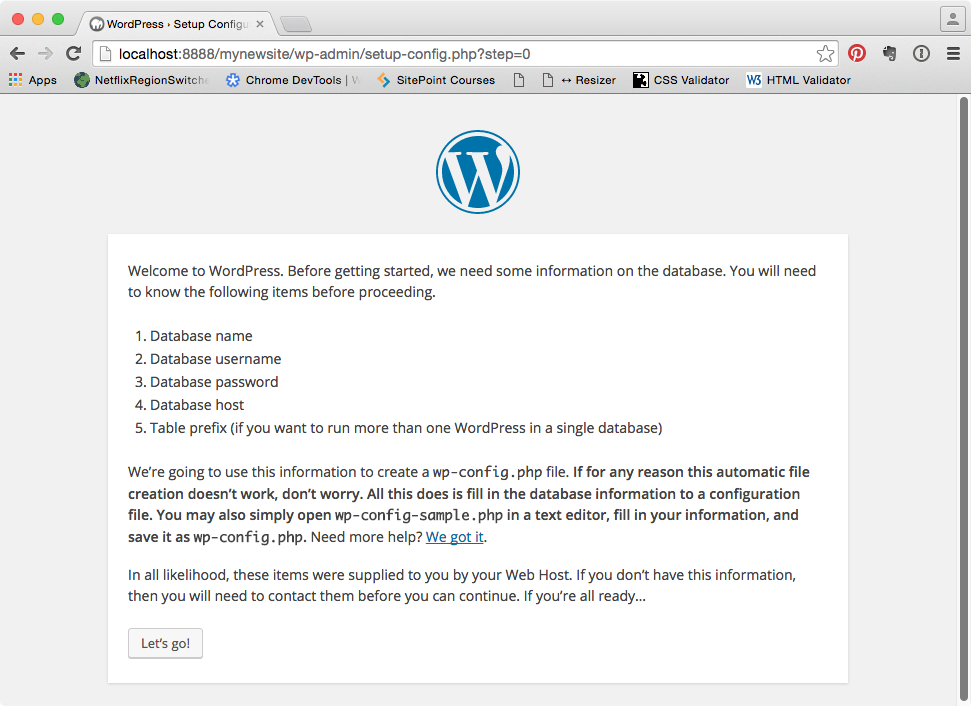Click the 'wp-config-sample.php' filename text
Screen dimensions: 971x706
click(419, 515)
